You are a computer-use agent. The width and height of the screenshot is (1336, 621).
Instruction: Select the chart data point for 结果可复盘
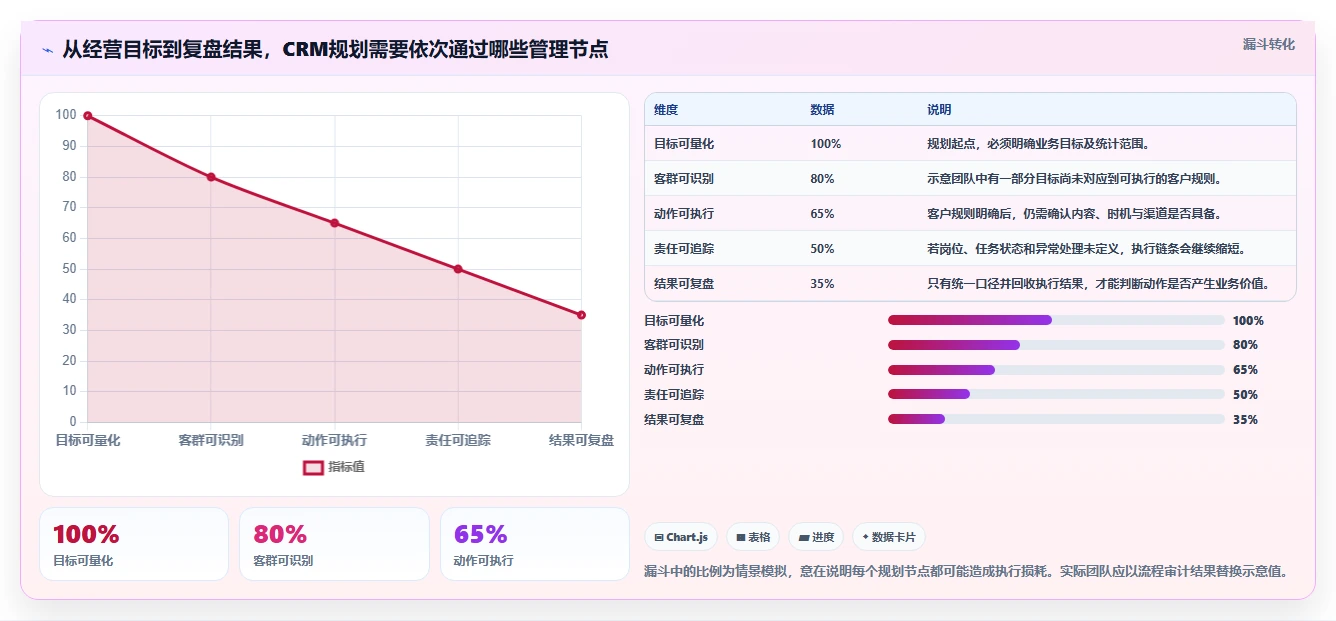pyautogui.click(x=581, y=315)
